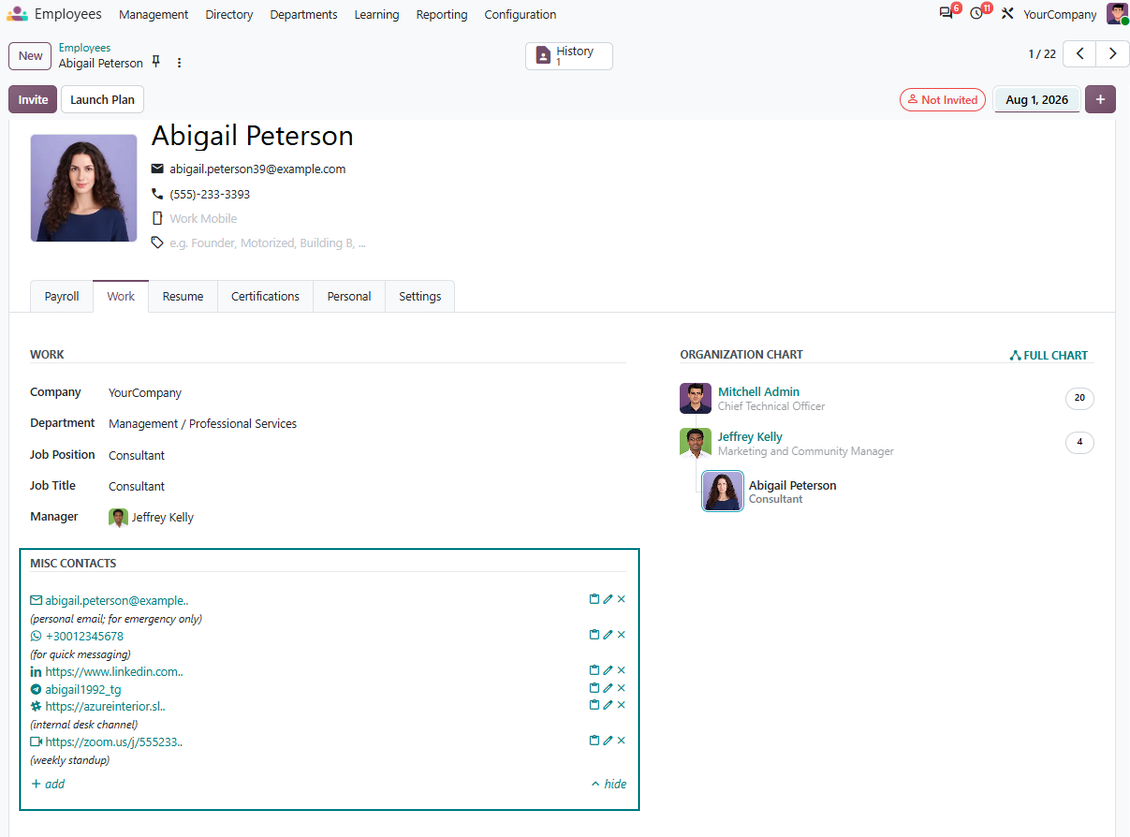Show Mitchell Admin's 20 subordinates
This screenshot has width=1130, height=837.
pos(1079,398)
